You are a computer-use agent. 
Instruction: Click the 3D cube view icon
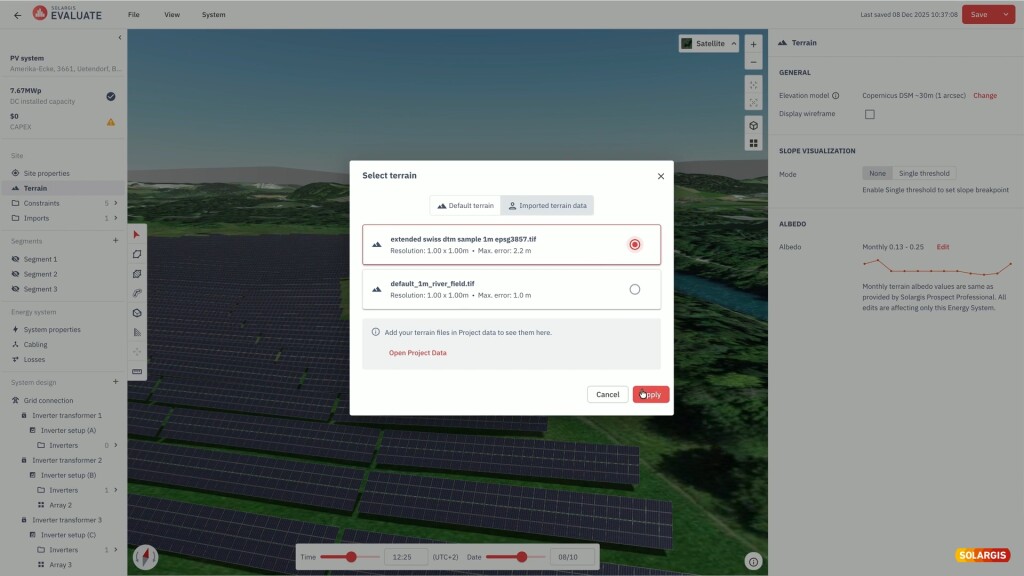pos(753,125)
